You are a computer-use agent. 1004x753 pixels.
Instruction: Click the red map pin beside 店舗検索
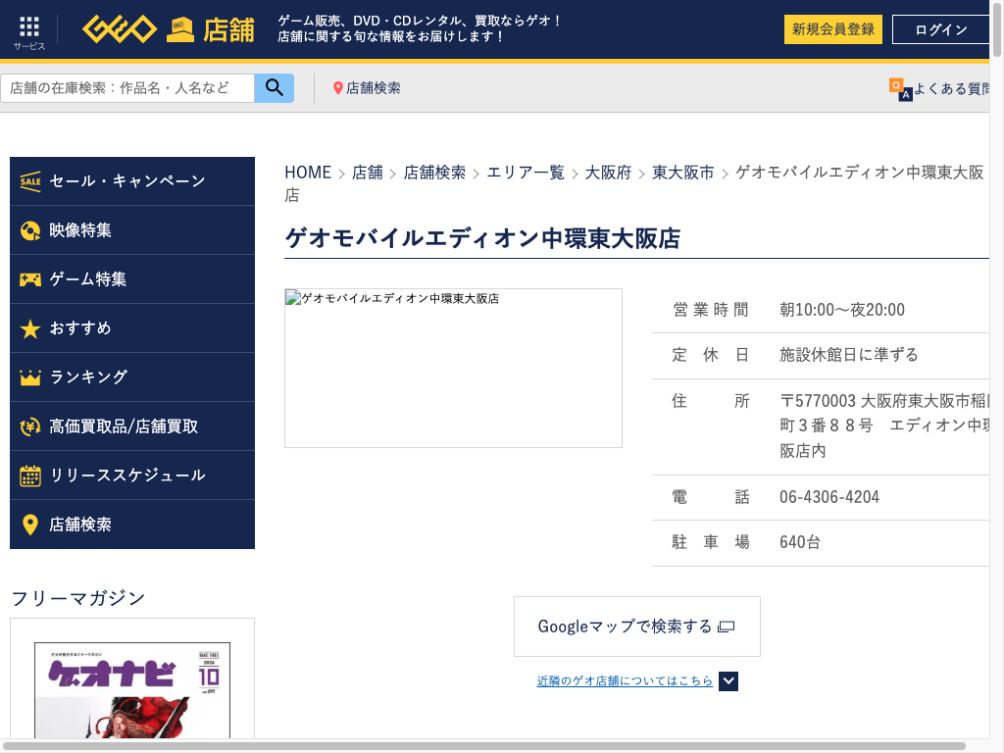[338, 88]
